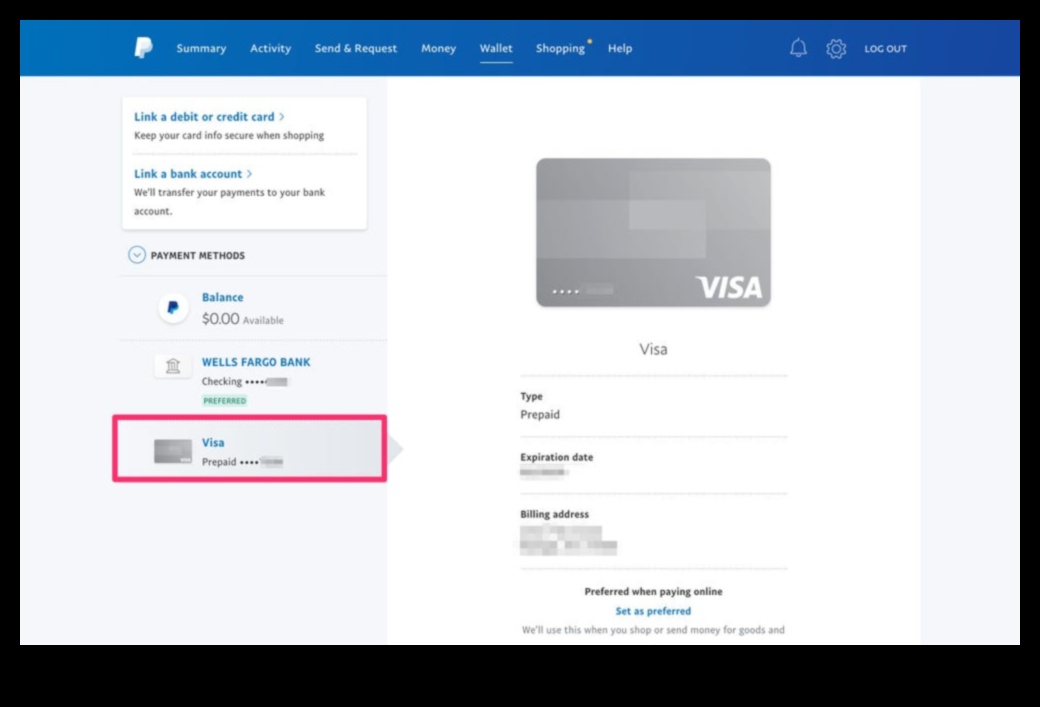Collapse the Payment Methods section chevron
This screenshot has width=1040, height=707.
pos(137,255)
